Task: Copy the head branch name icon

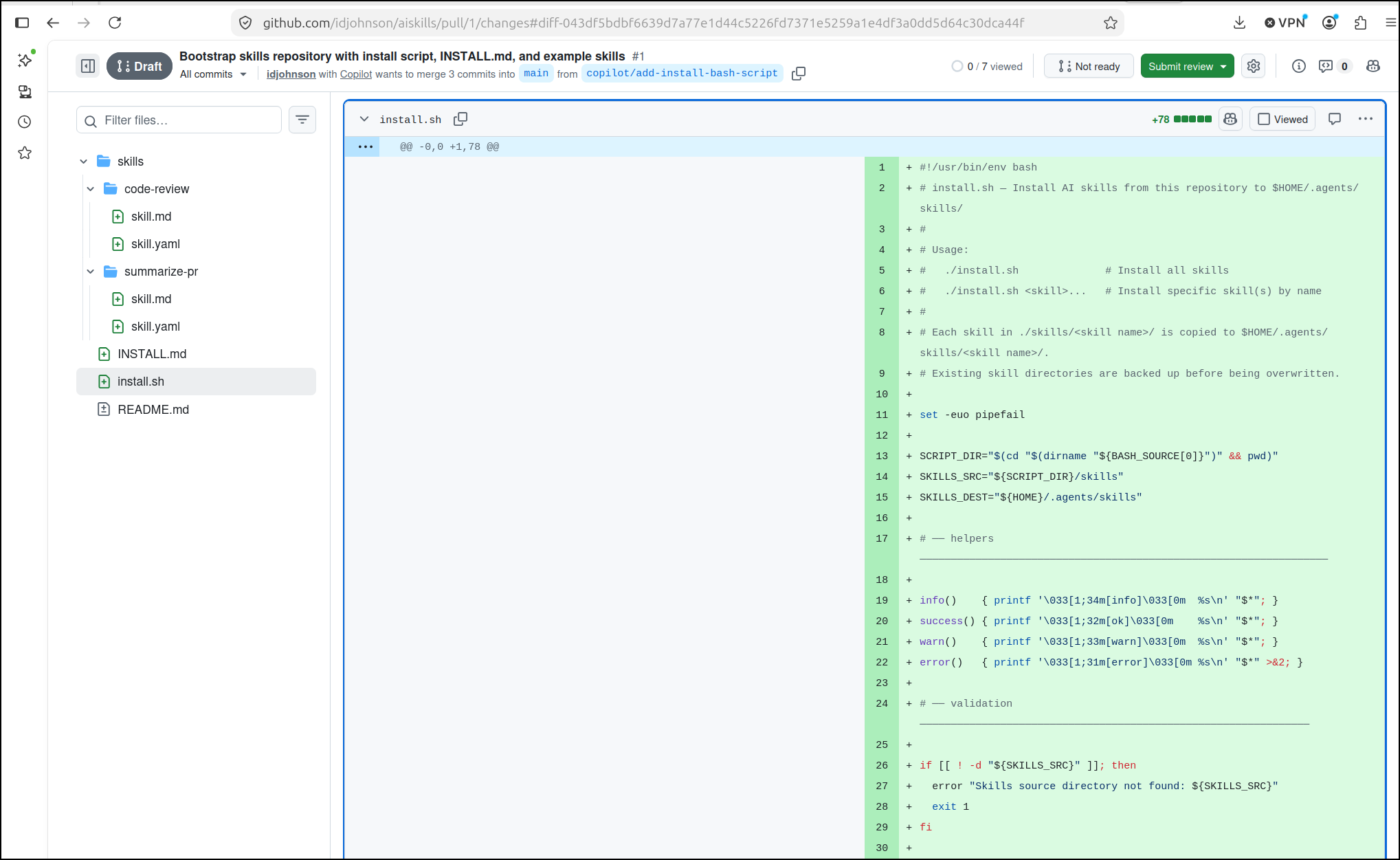Action: (x=799, y=74)
